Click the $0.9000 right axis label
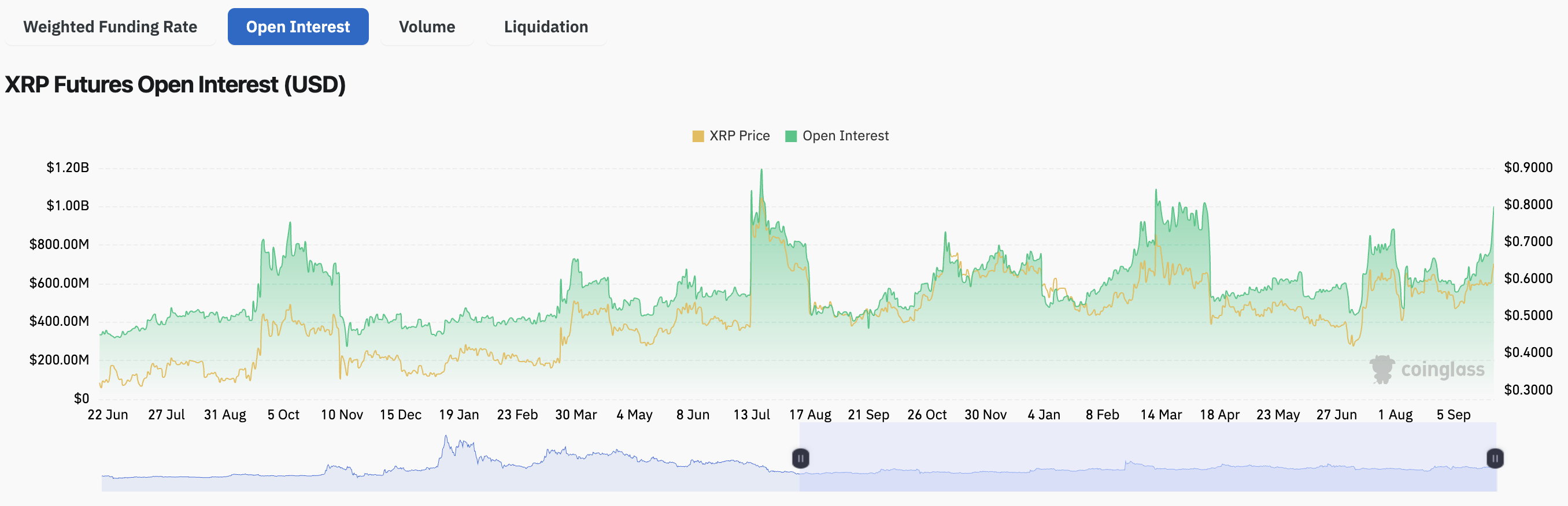1568x506 pixels. click(x=1528, y=168)
